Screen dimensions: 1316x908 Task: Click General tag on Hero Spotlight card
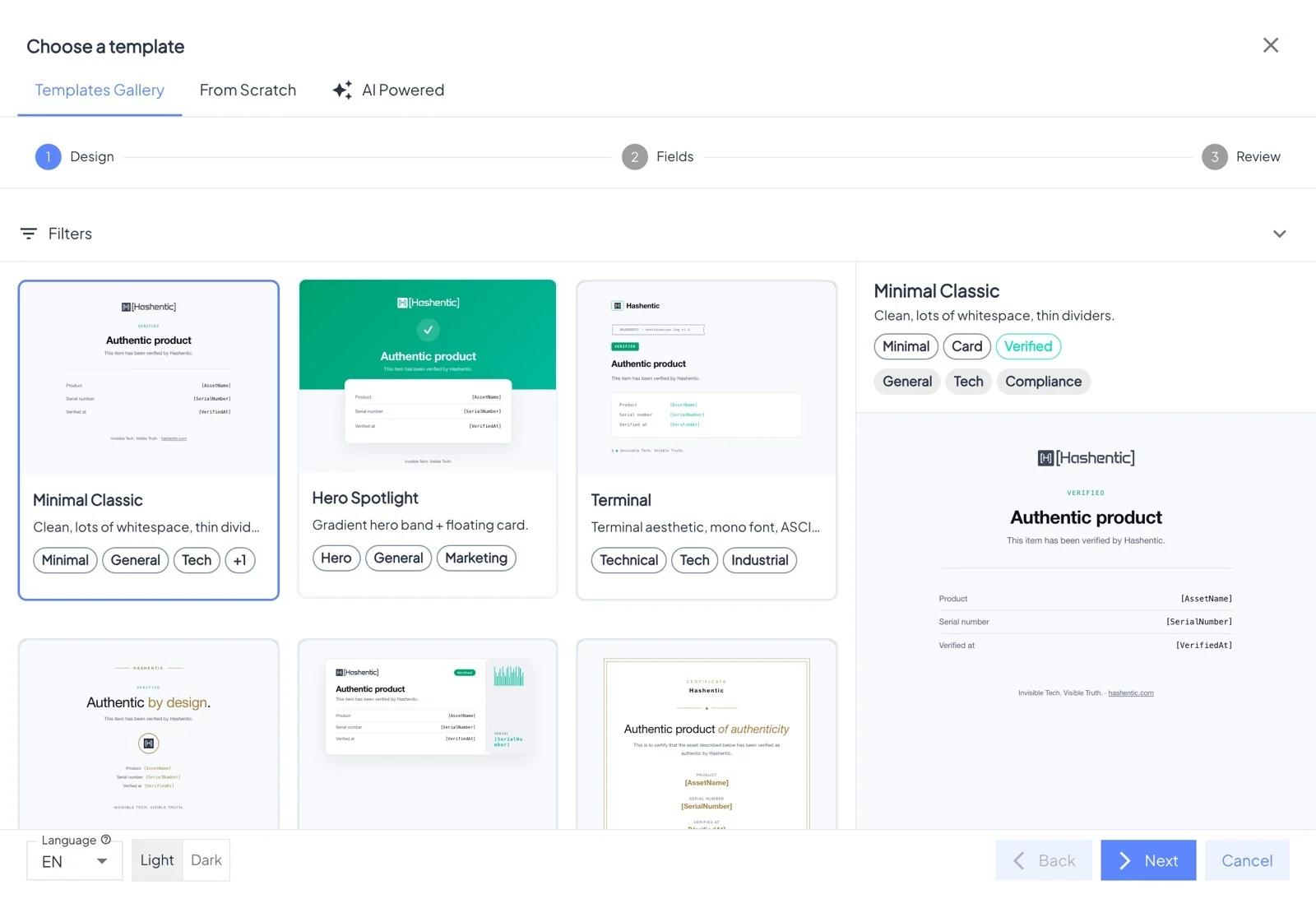pos(398,558)
